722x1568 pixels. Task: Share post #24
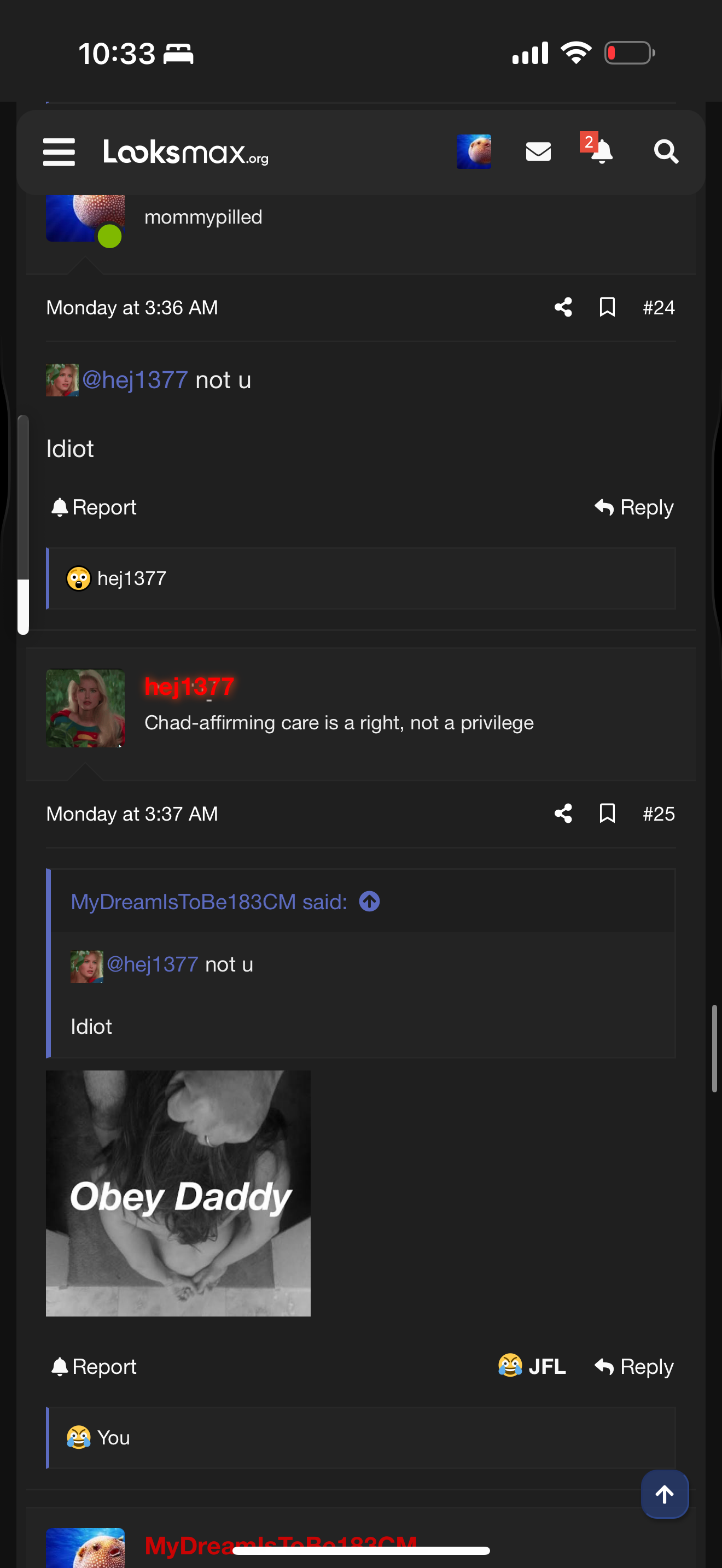(563, 307)
